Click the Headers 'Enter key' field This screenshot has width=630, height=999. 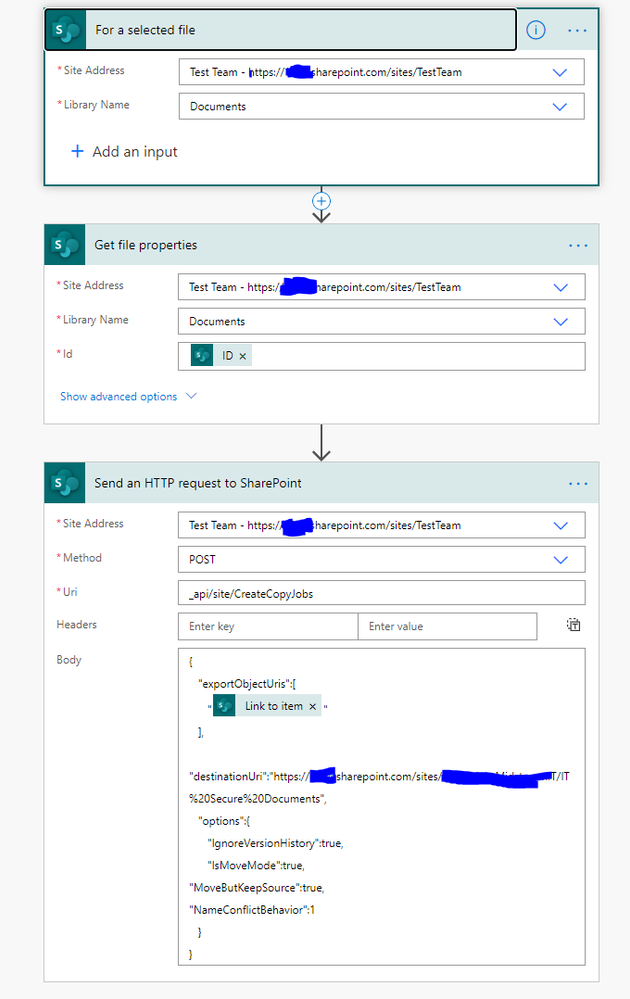pyautogui.click(x=268, y=626)
